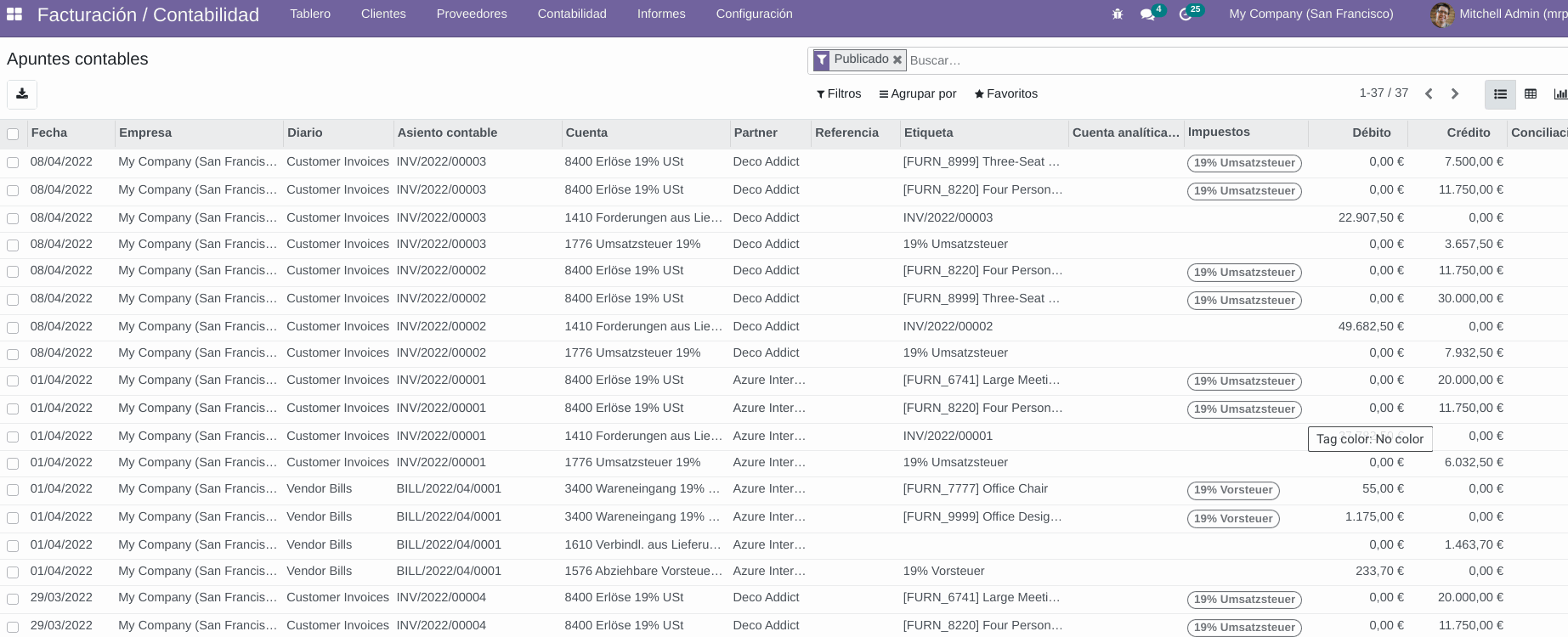Click the 29/03/2022 date on 20.000,00 € row

click(x=61, y=597)
